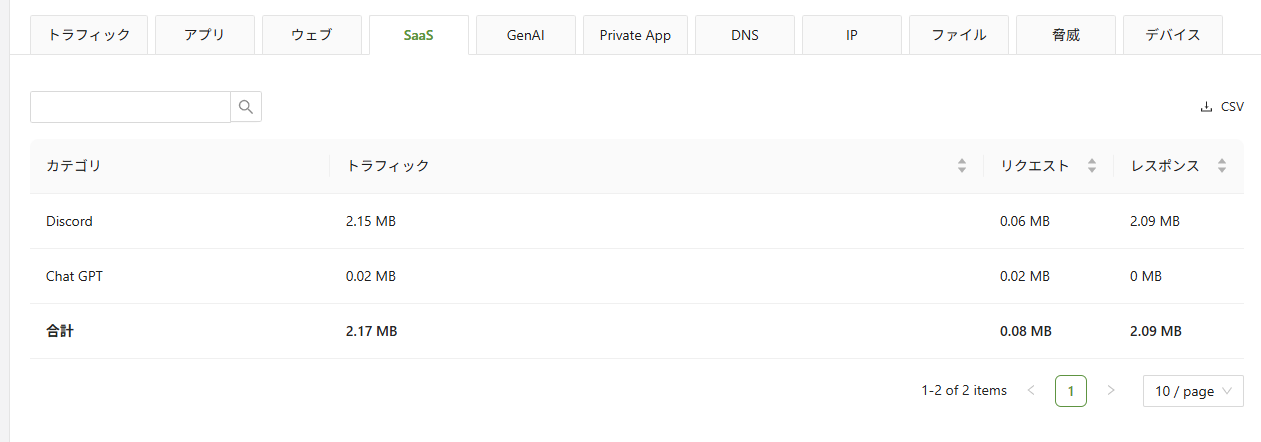Download the table as CSV
The image size is (1261, 442).
click(1222, 107)
